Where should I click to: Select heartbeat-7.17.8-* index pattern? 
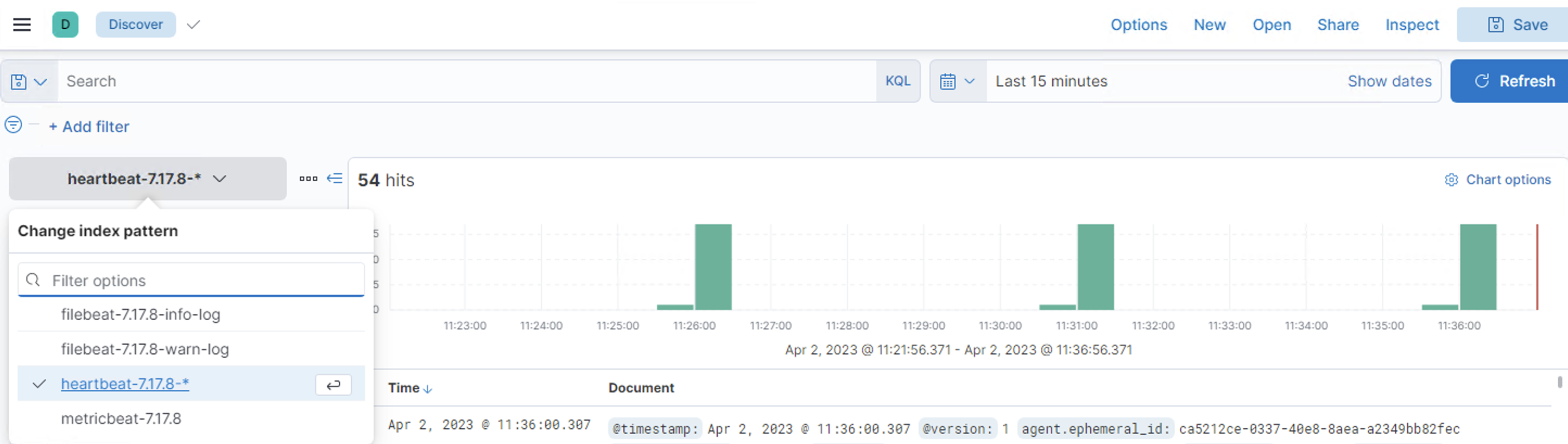click(191, 384)
